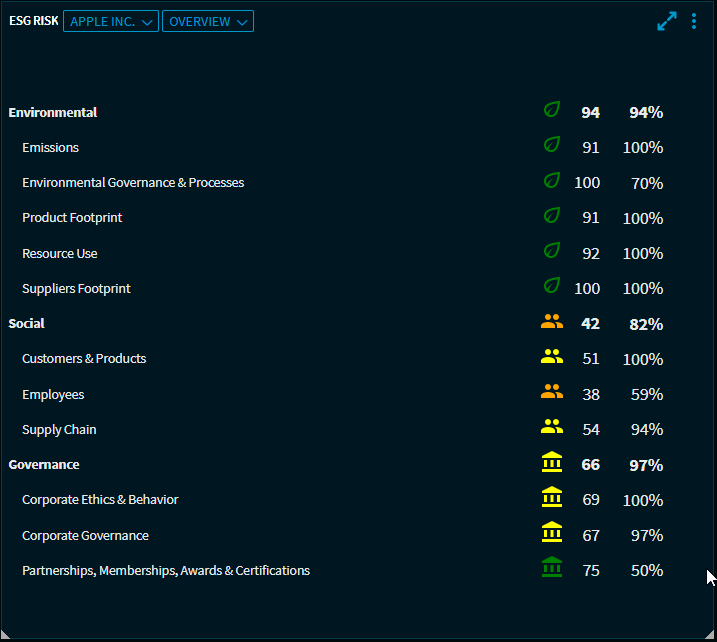717x642 pixels.
Task: Click the leaf icon for Resource Use
Action: [x=551, y=252]
